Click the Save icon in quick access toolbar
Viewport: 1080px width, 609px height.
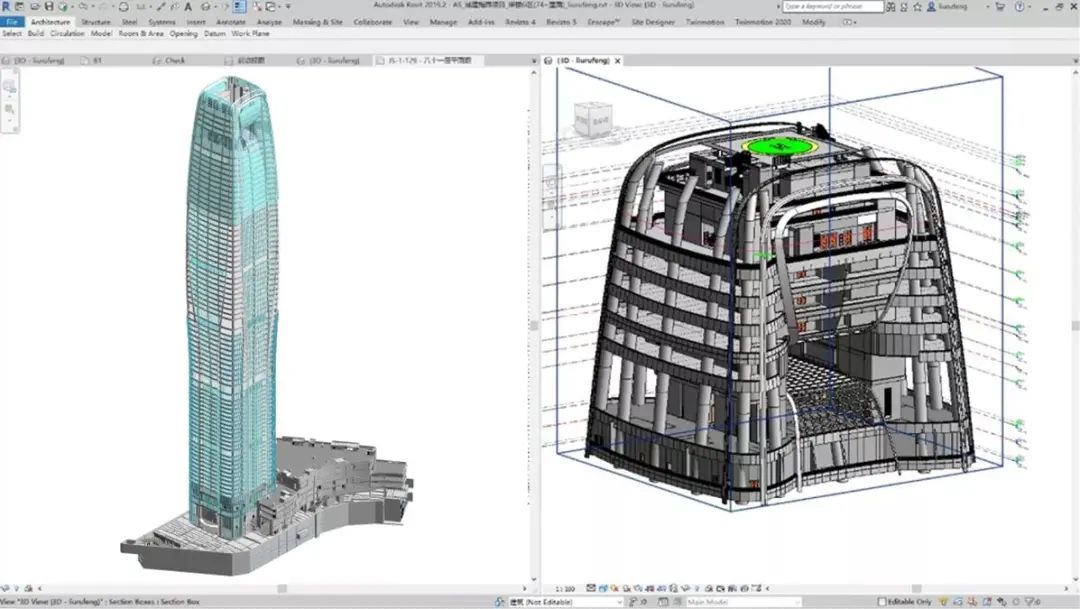(x=48, y=7)
